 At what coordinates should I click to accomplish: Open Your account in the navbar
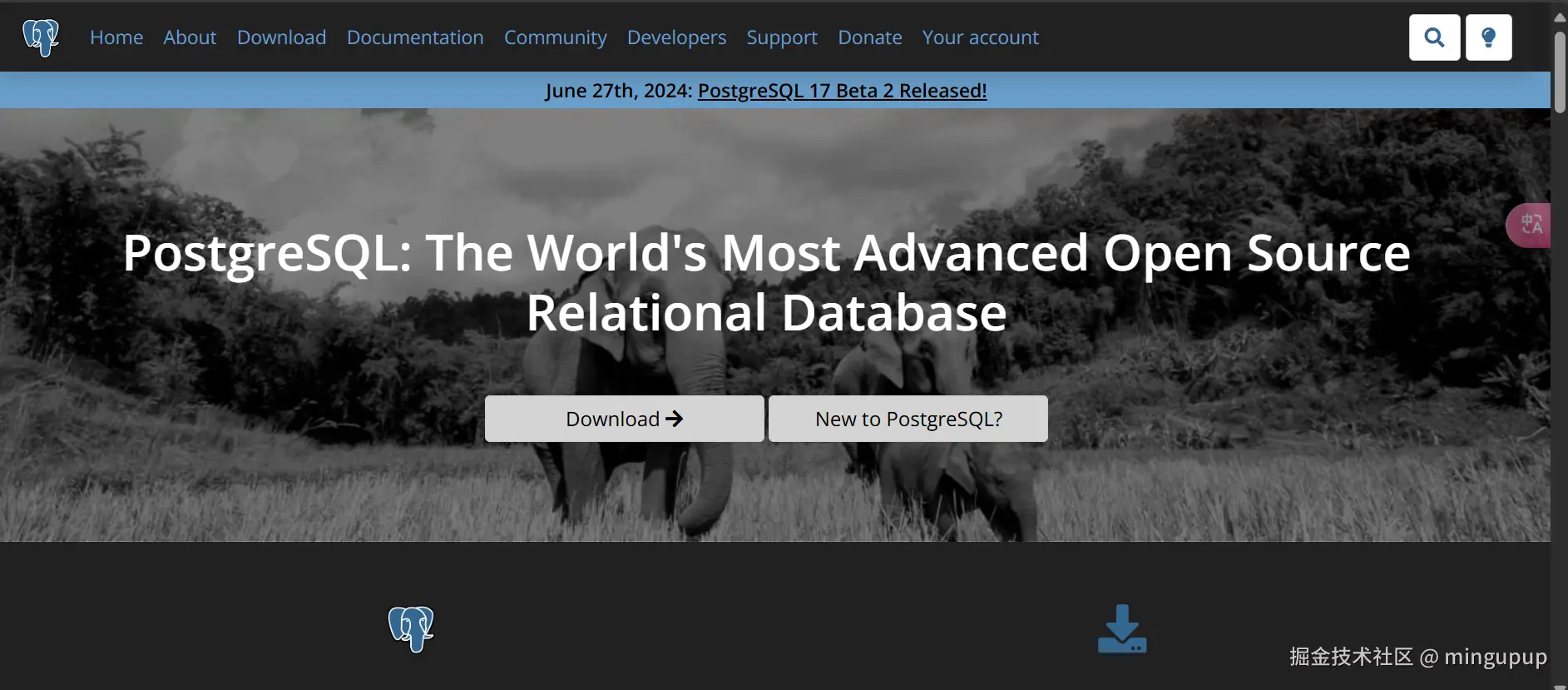coord(980,37)
